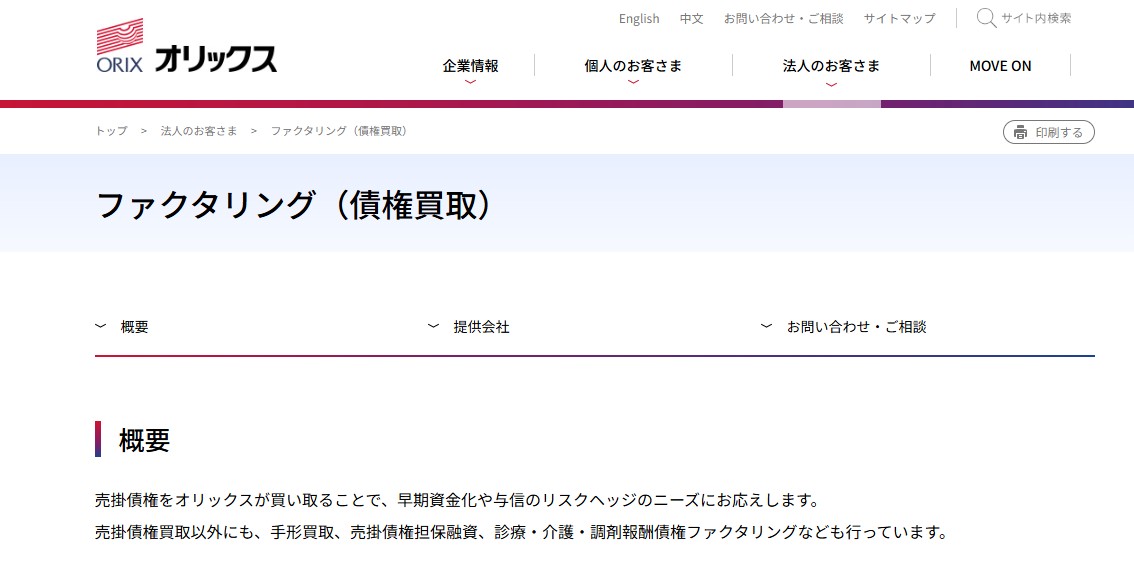Go to 法人のお客さま breadcrumb
The width and height of the screenshot is (1134, 565).
click(x=199, y=131)
